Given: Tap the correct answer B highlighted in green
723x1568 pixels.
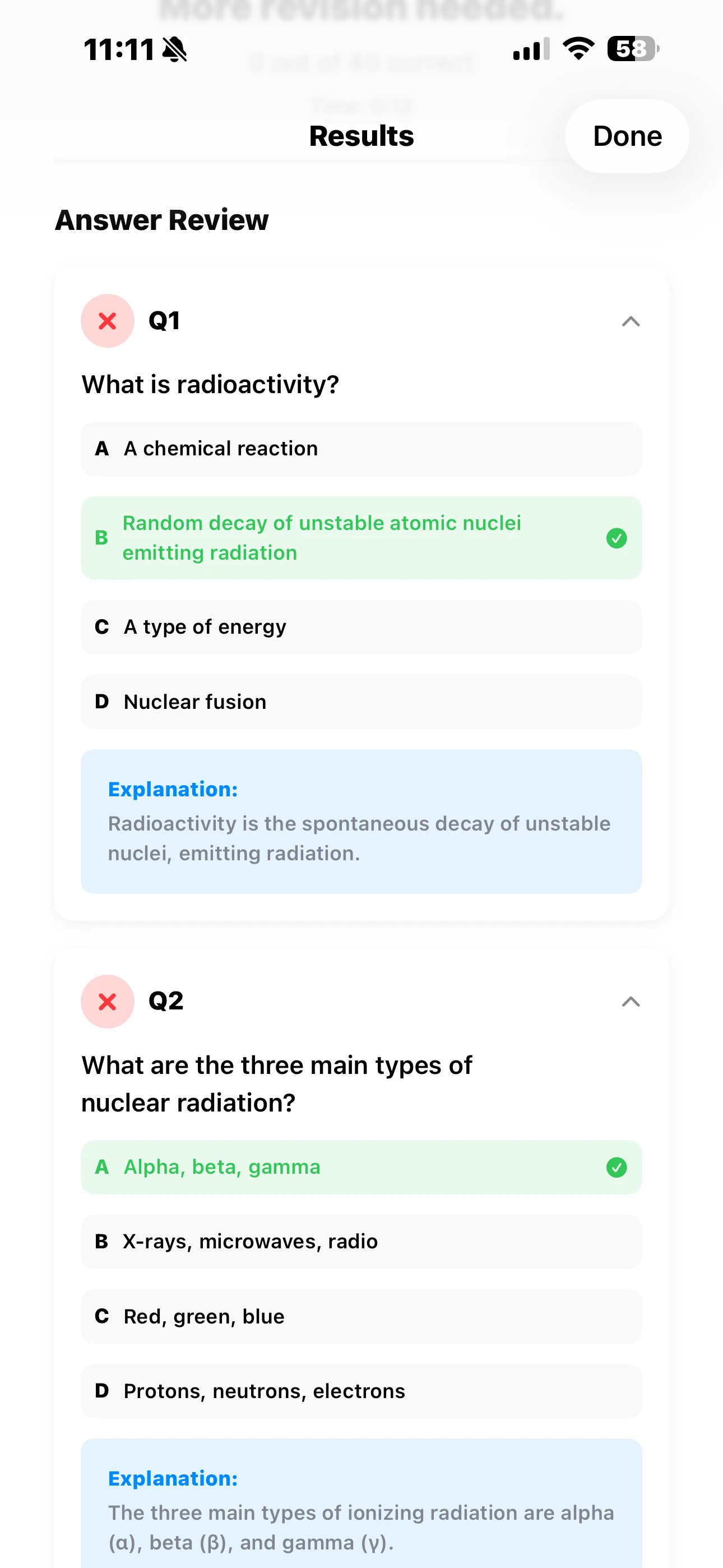Looking at the screenshot, I should 361,538.
